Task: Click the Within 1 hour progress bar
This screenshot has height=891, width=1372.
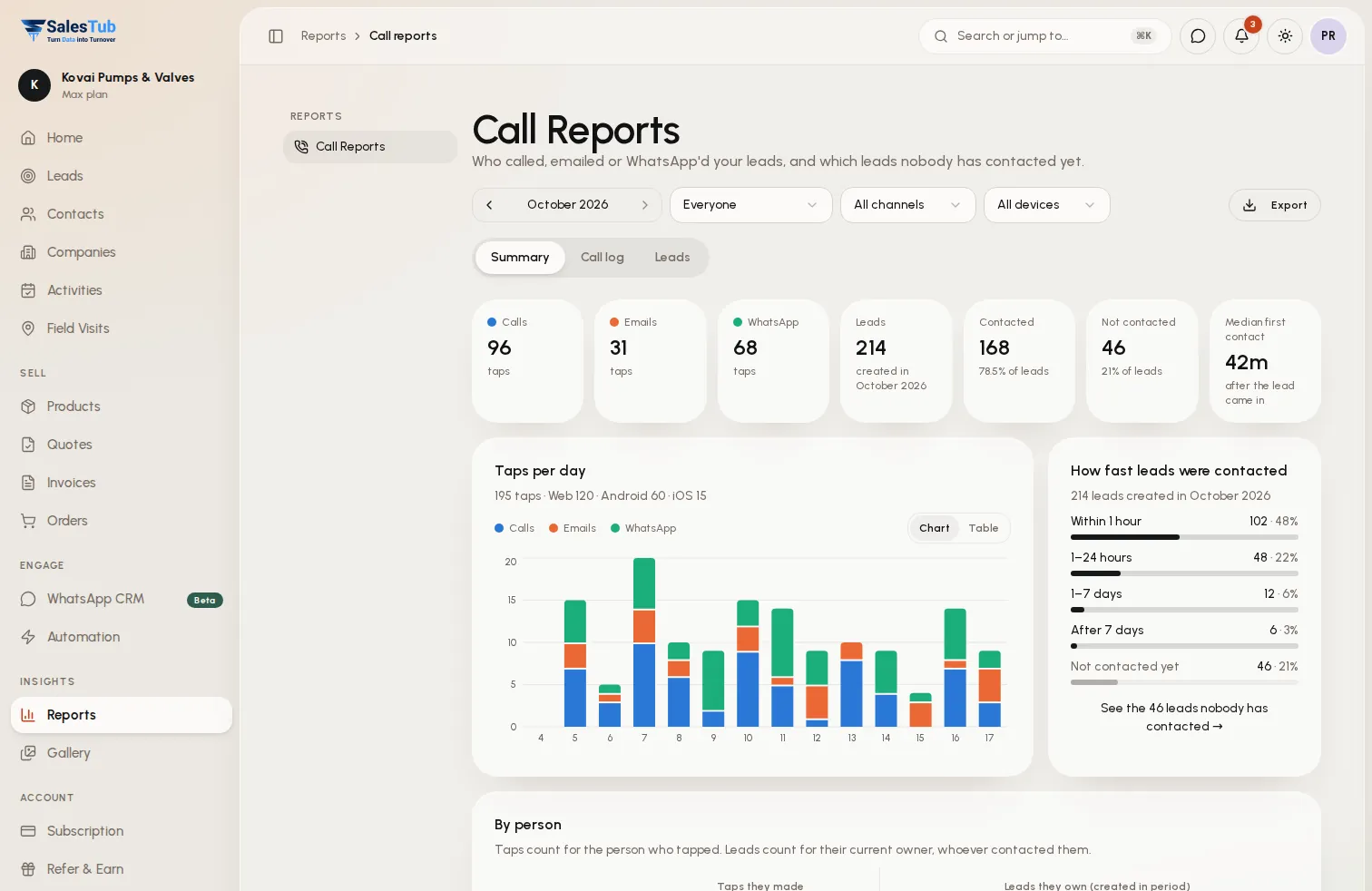Action: (1184, 537)
